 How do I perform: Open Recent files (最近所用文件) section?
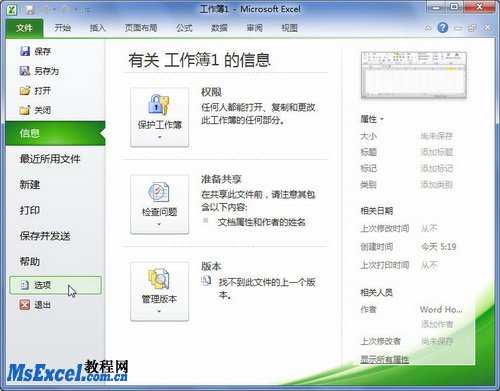[x=50, y=159]
